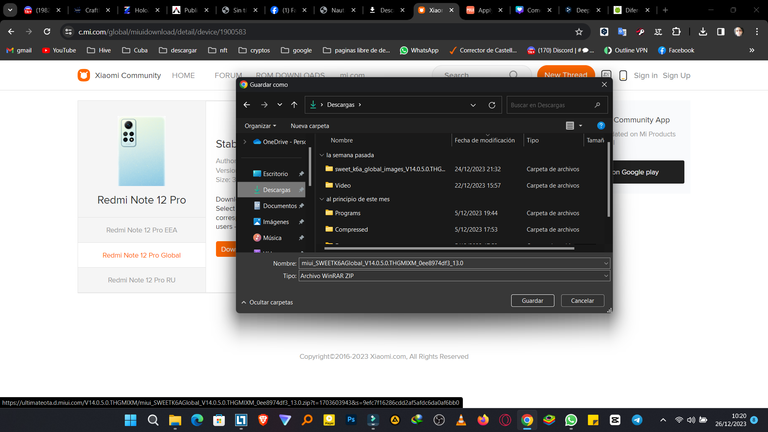Click Ocultar carpetas to hide folders
The image size is (768, 432).
[267, 302]
